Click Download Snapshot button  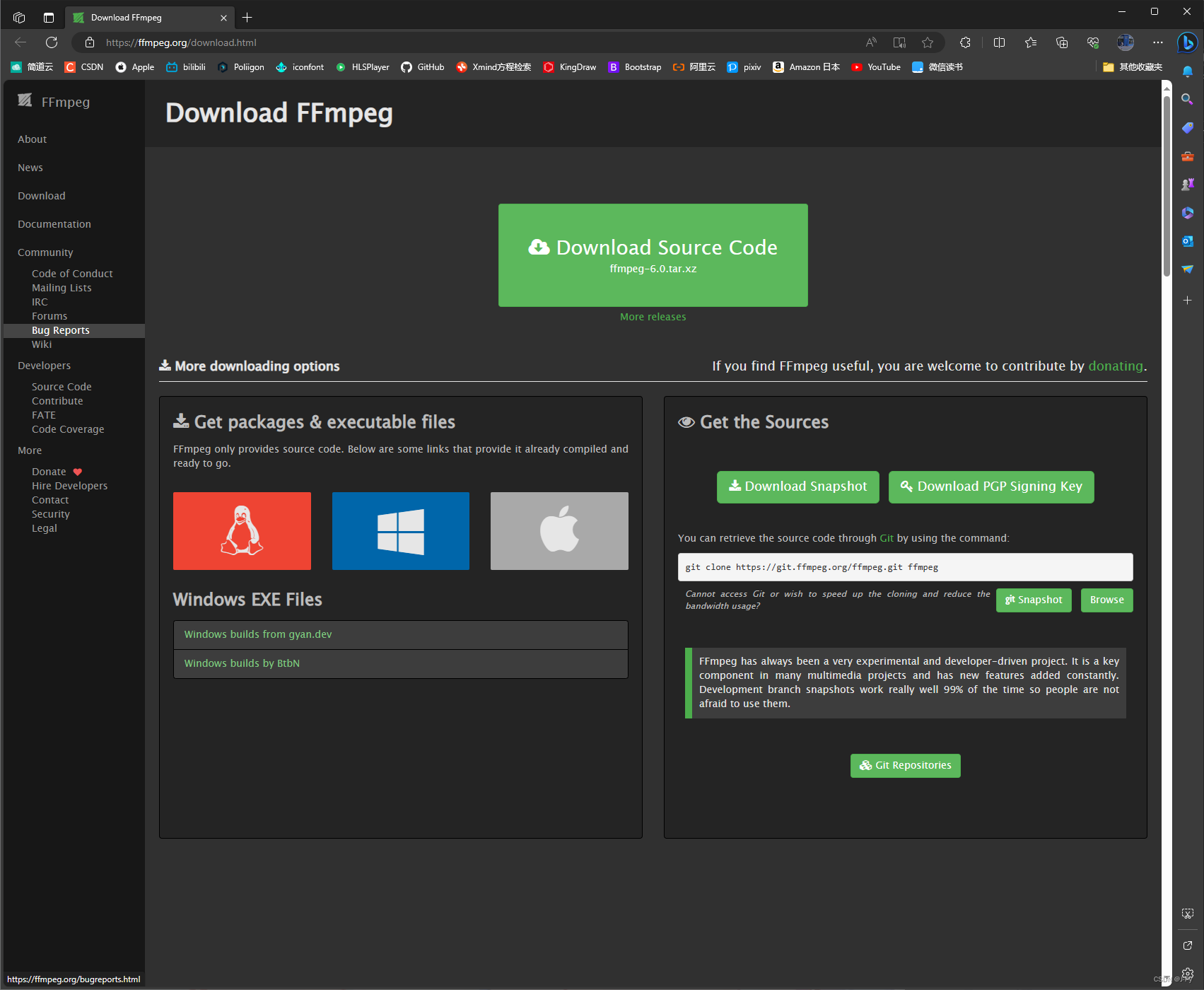(x=798, y=487)
